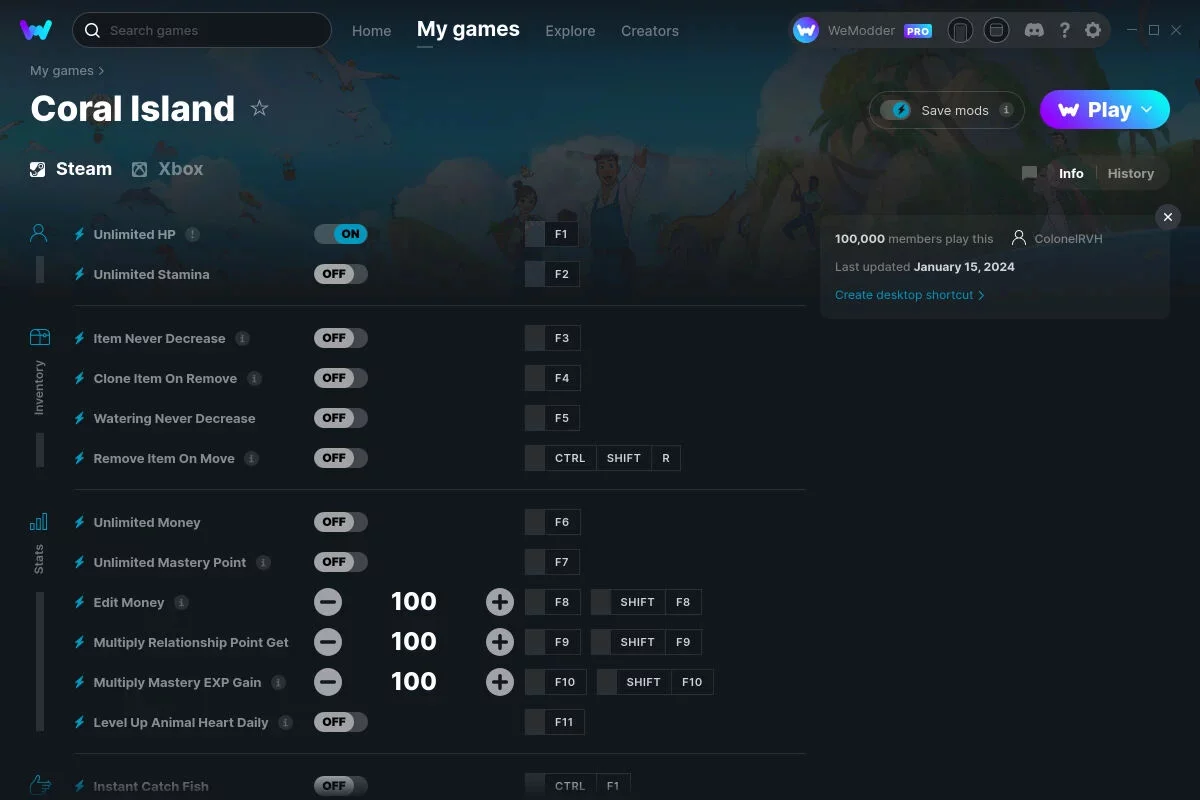This screenshot has height=800, width=1200.
Task: Show info for Item Never Decrease
Action: point(242,338)
